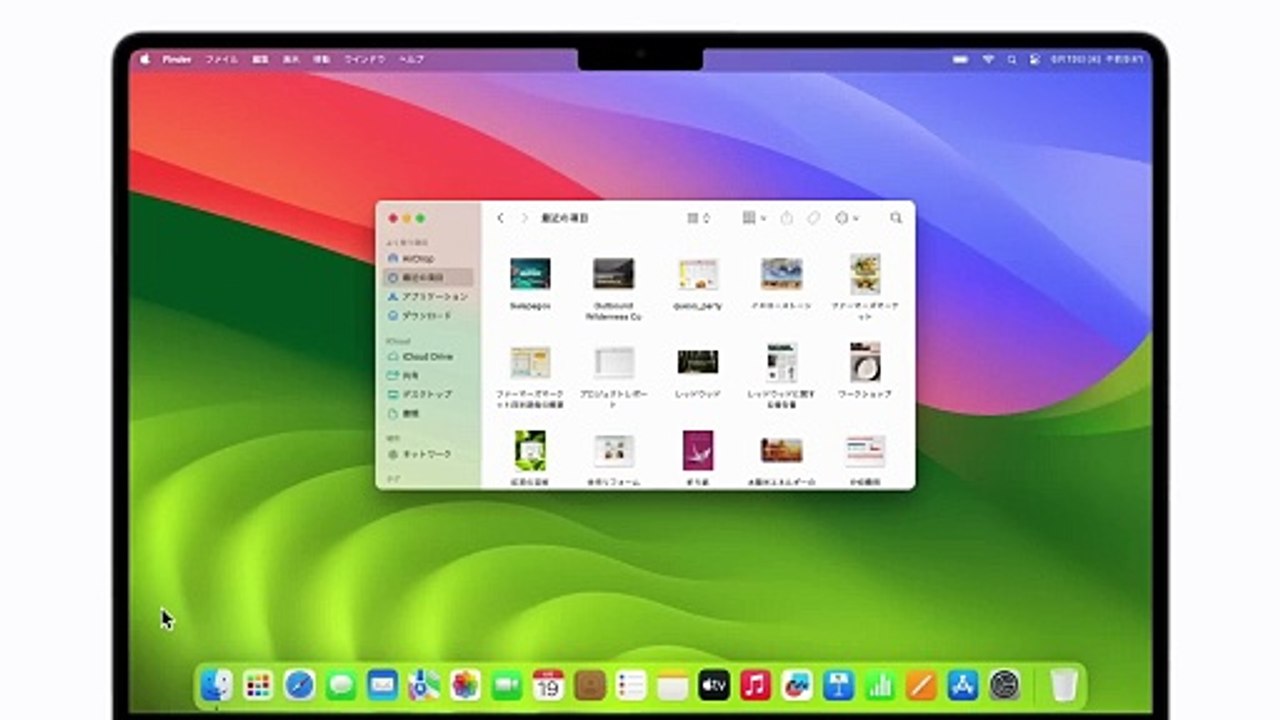Launch Apple TV from the Dock
Viewport: 1280px width, 720px height.
(x=714, y=685)
